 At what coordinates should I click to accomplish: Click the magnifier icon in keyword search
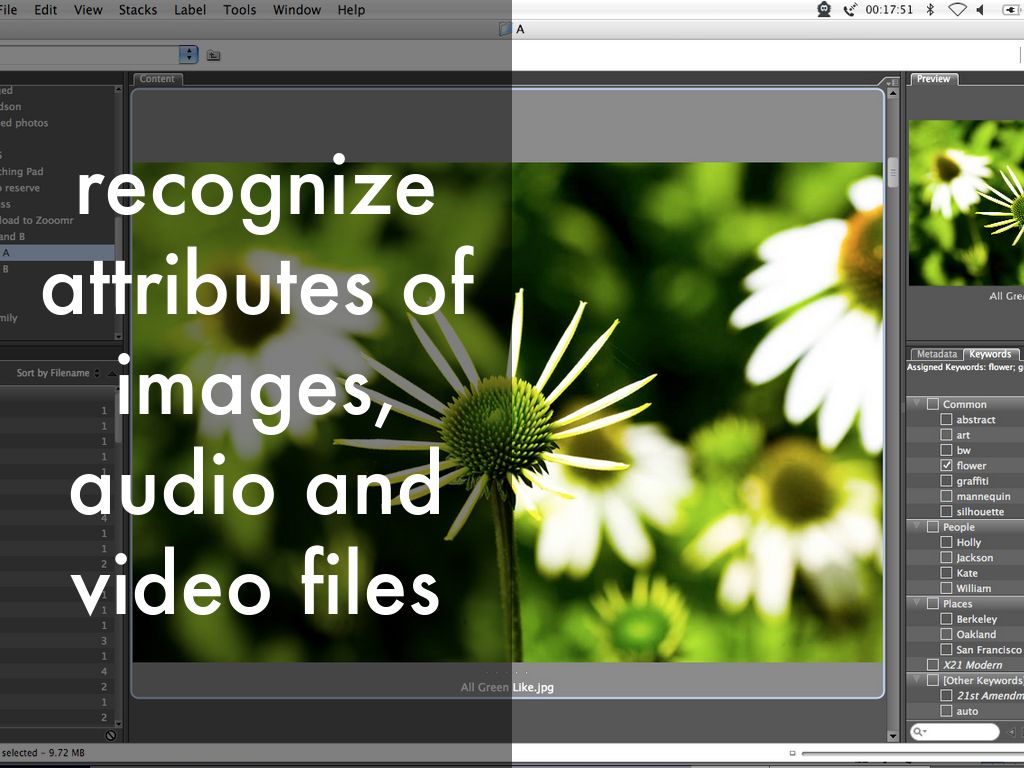[919, 733]
